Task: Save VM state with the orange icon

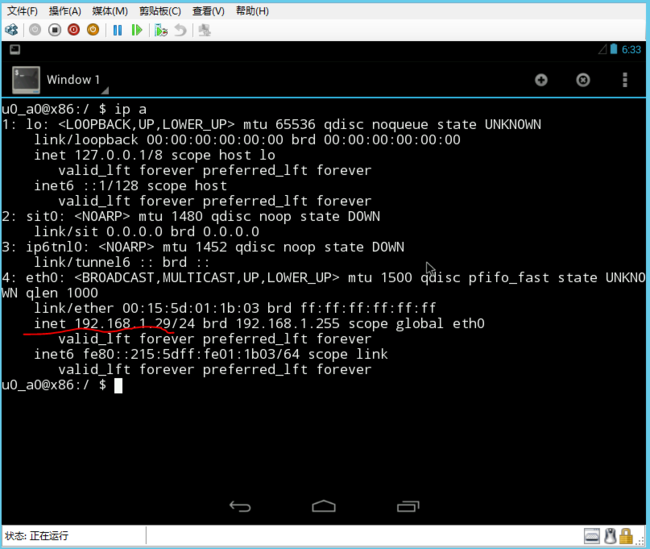Action: tap(93, 30)
